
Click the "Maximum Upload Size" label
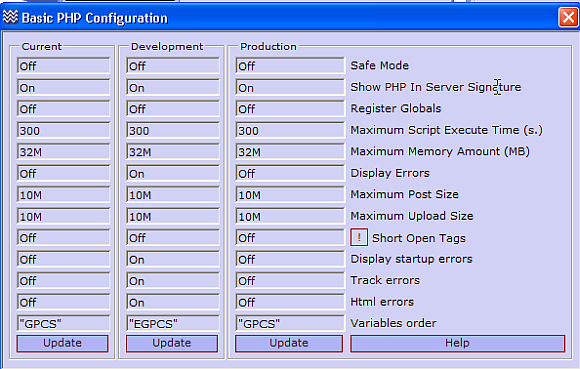[412, 216]
